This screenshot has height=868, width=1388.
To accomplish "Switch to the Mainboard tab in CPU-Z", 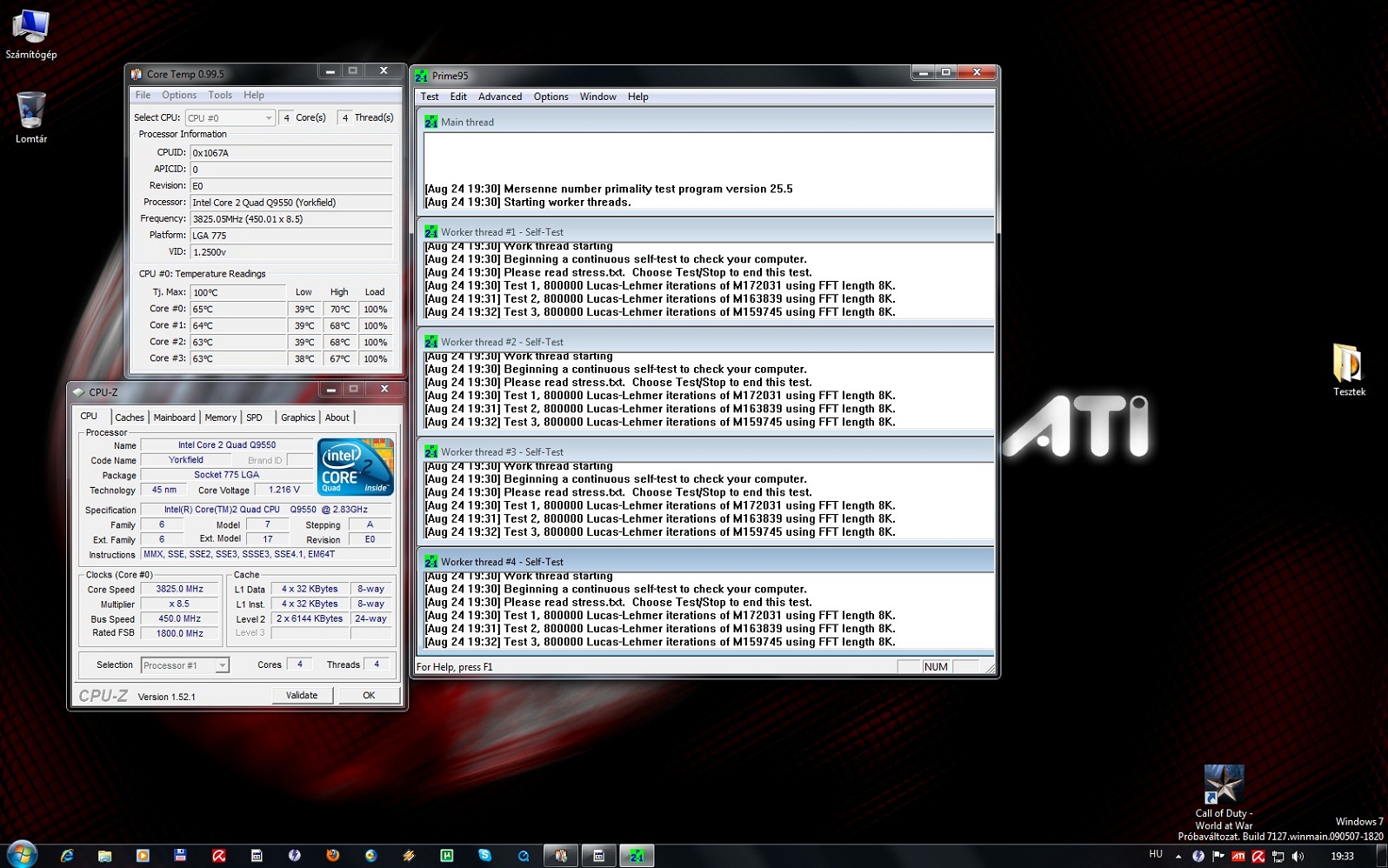I will pos(174,417).
